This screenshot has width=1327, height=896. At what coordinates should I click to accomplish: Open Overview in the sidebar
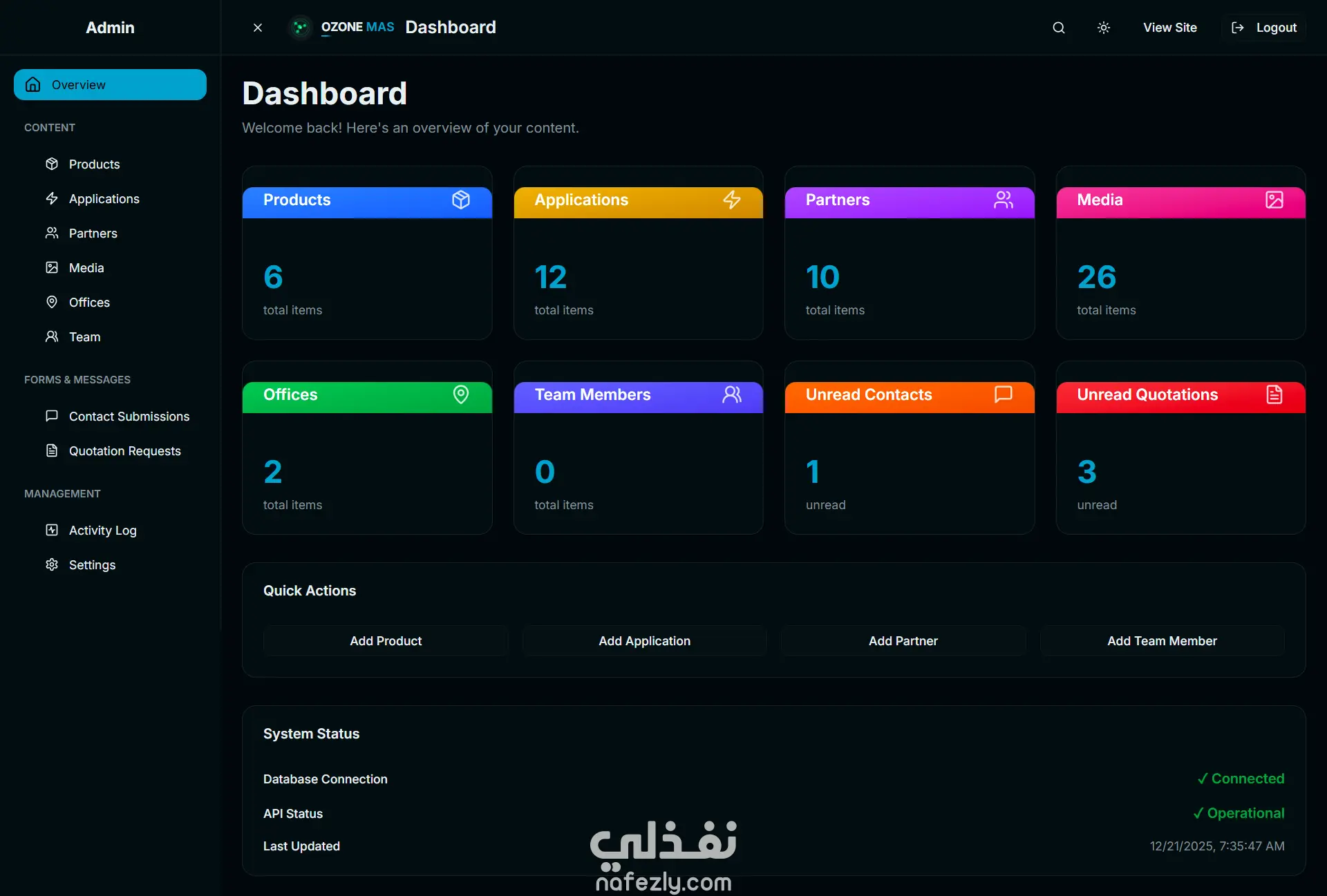click(x=110, y=84)
